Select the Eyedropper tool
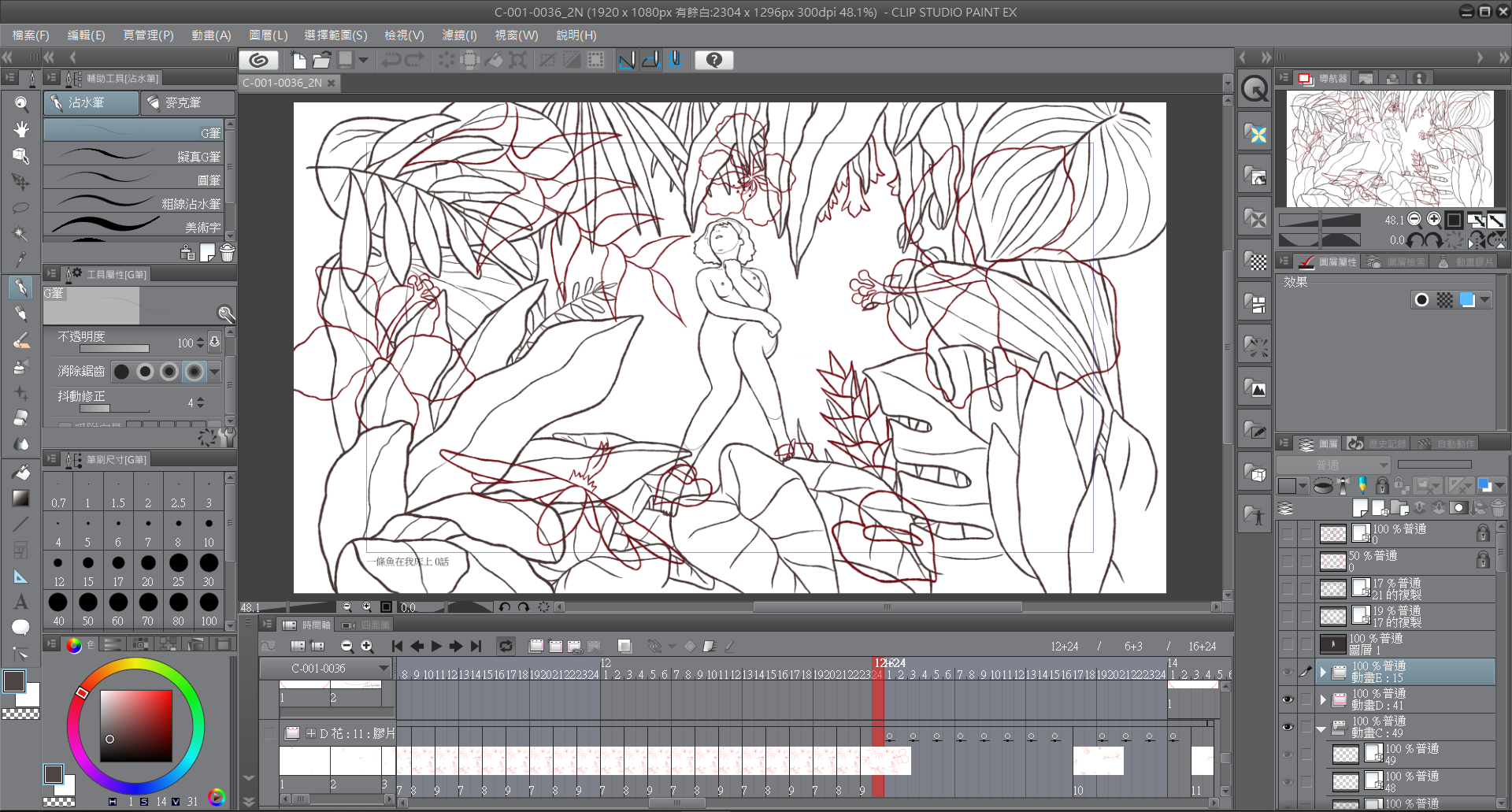The height and width of the screenshot is (812, 1512). pyautogui.click(x=21, y=259)
